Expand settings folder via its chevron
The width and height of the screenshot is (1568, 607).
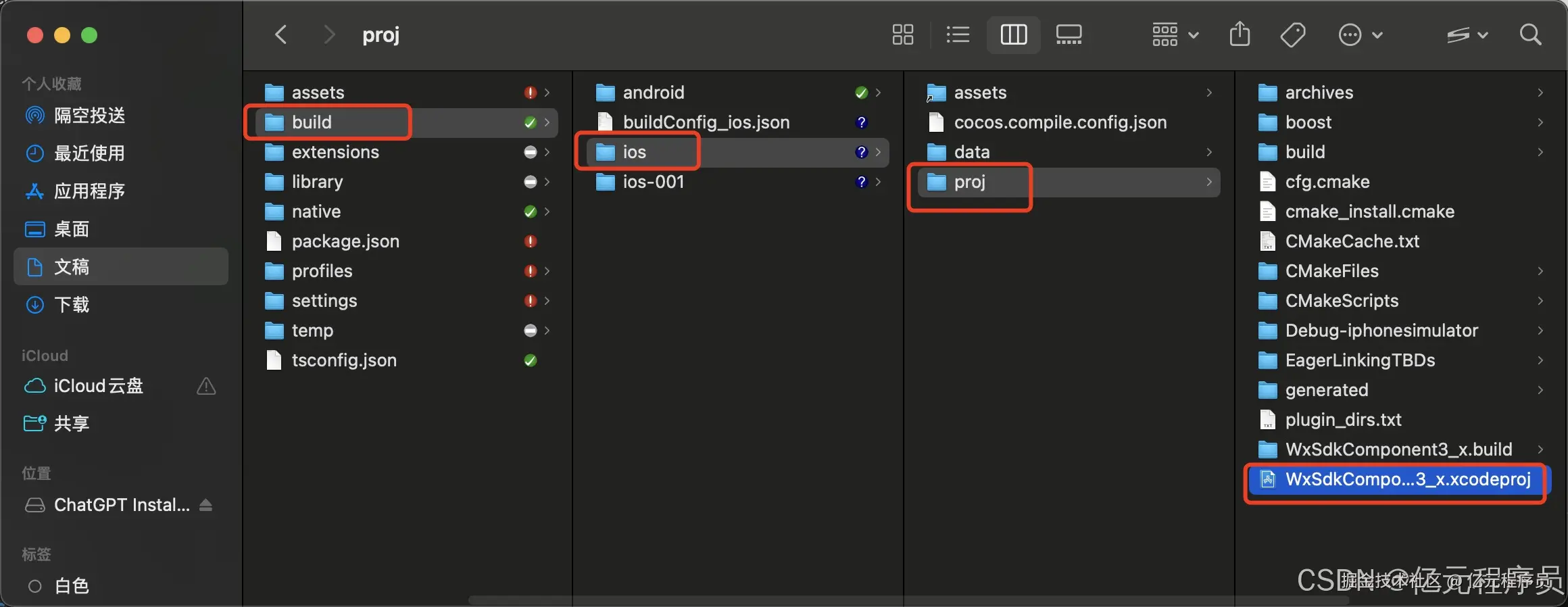click(x=547, y=301)
